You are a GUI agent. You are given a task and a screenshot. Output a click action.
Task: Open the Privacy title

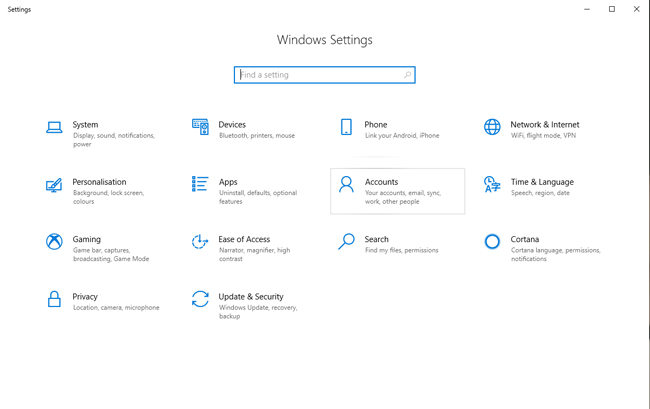(85, 297)
